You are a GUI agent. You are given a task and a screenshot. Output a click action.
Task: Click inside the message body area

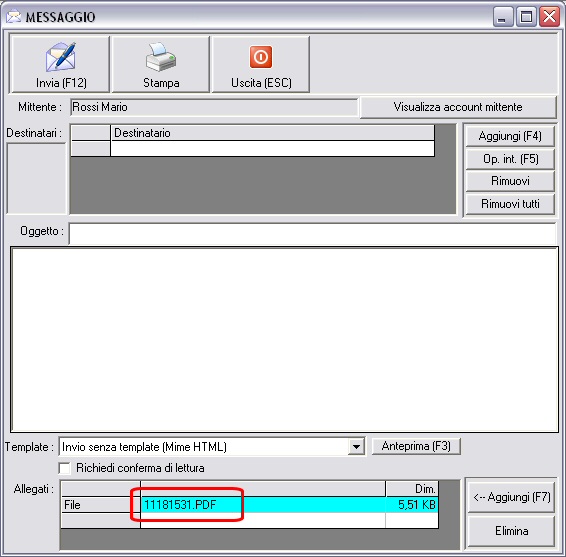[x=284, y=339]
